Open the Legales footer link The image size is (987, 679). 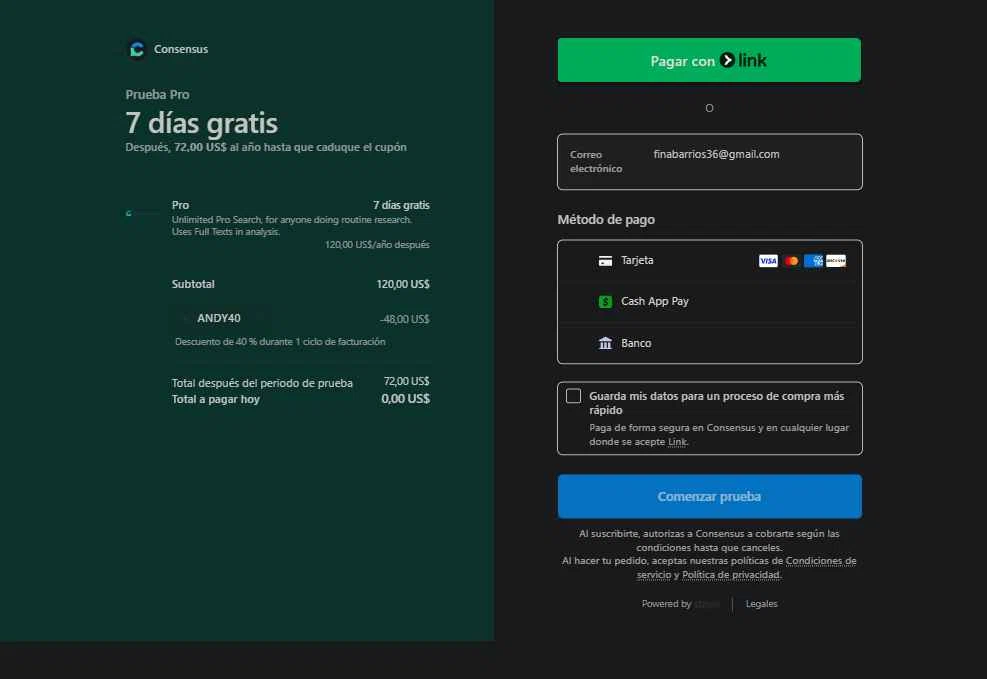coord(762,603)
